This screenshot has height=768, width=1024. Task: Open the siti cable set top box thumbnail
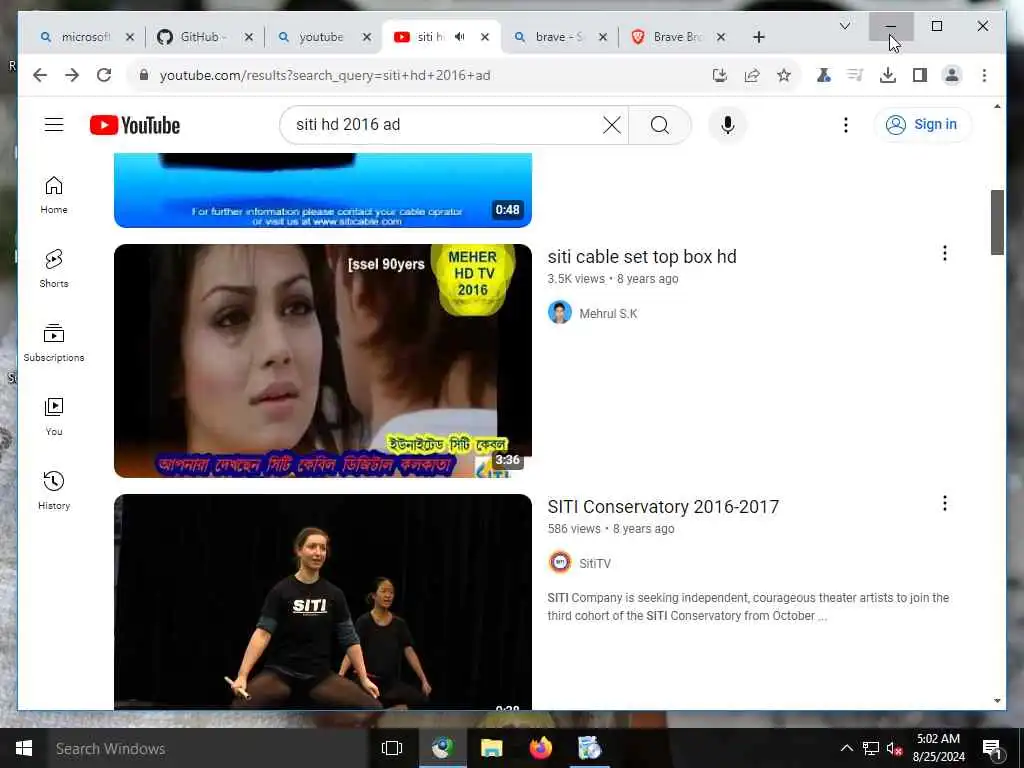(x=323, y=360)
